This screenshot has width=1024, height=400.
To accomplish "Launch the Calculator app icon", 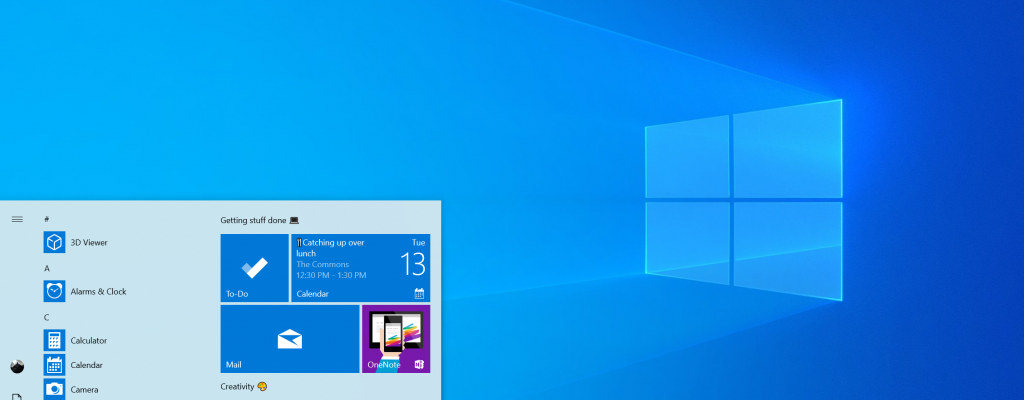I will tap(54, 340).
